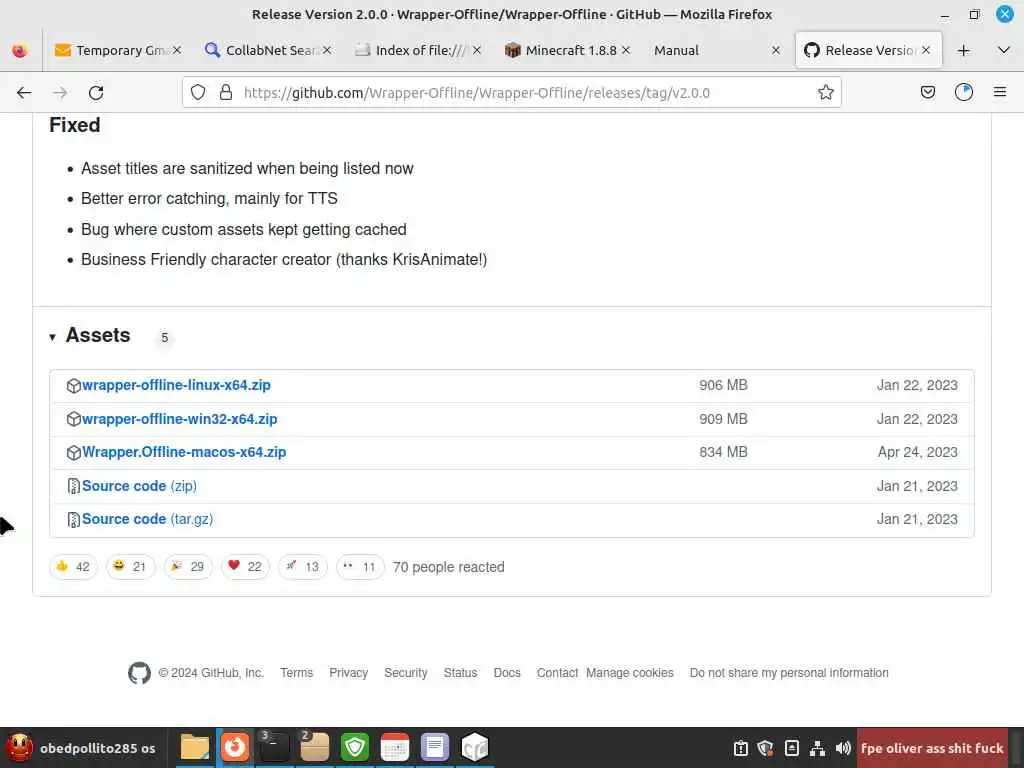Image resolution: width=1024 pixels, height=768 pixels.
Task: Click 70 people reacted text
Action: (449, 567)
